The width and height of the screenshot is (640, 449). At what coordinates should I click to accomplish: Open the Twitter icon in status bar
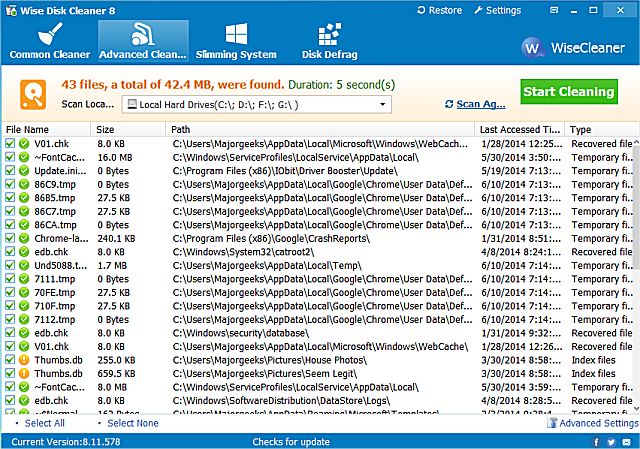(x=611, y=442)
